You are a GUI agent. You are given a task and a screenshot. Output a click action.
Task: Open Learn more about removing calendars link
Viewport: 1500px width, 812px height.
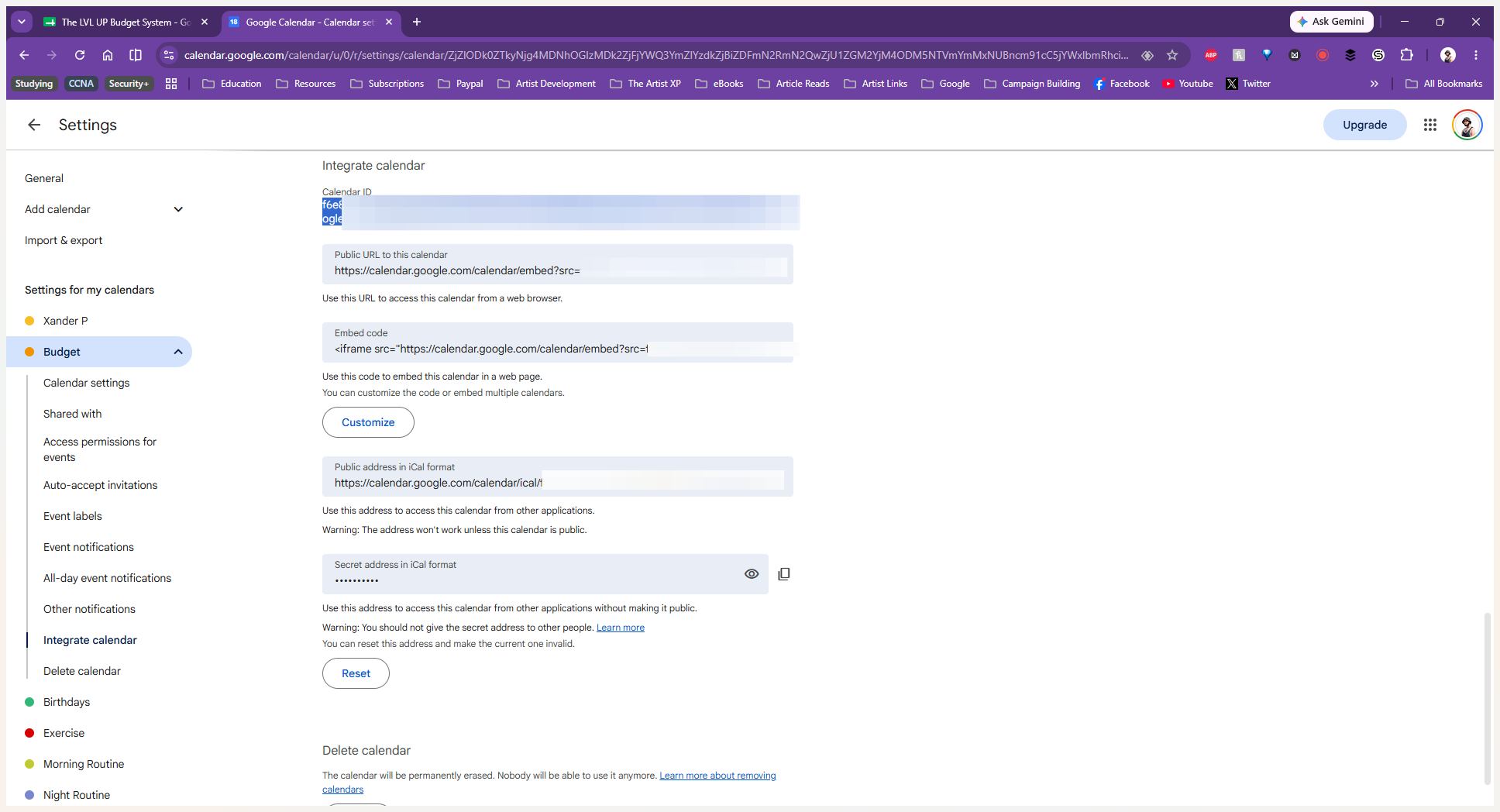717,776
